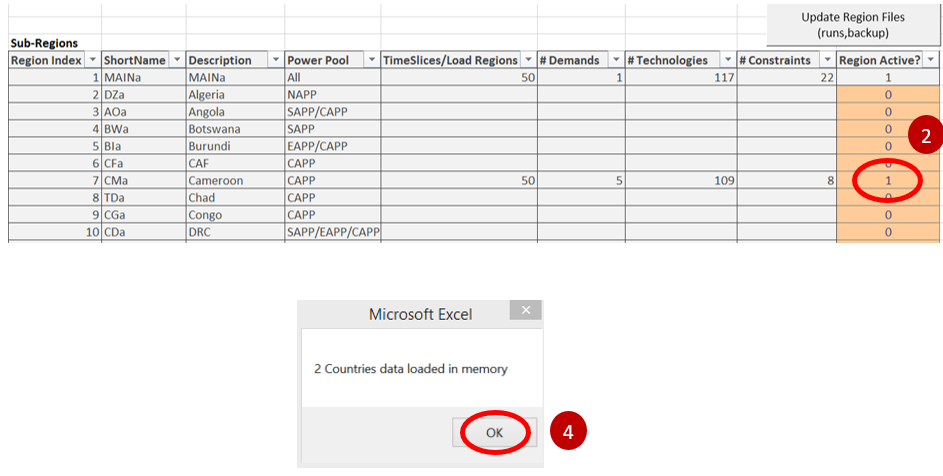Select the BIa short name cell

pos(144,146)
